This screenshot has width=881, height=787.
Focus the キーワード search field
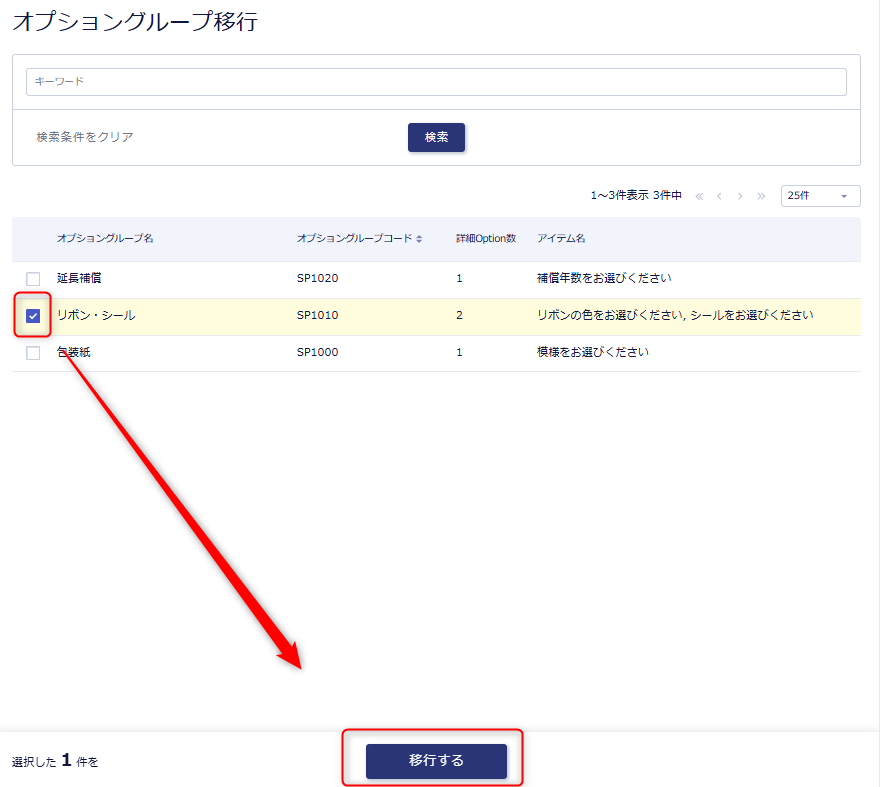pos(436,81)
